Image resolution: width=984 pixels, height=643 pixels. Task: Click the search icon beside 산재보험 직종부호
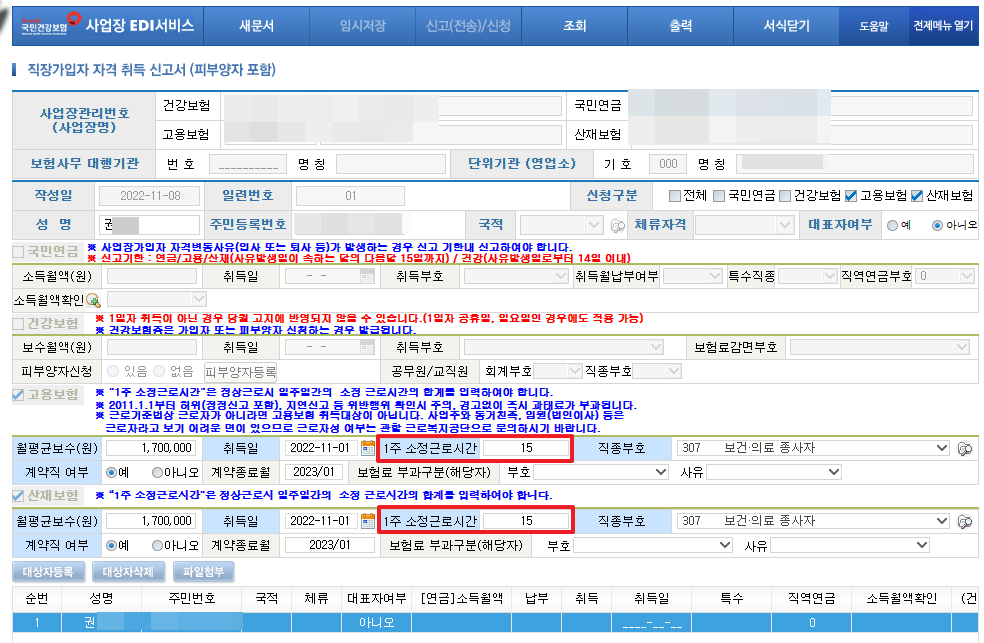coord(965,521)
